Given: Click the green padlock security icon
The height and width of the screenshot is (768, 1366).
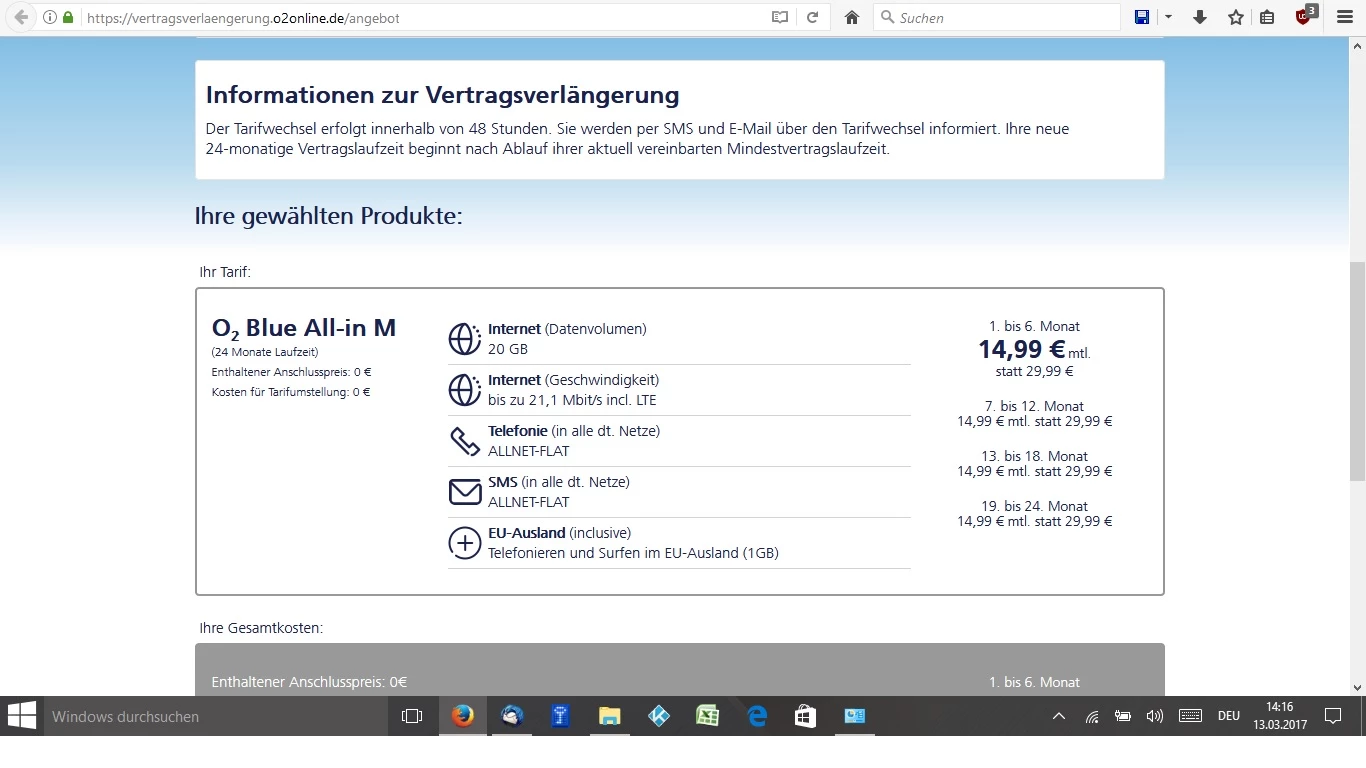Looking at the screenshot, I should [68, 17].
